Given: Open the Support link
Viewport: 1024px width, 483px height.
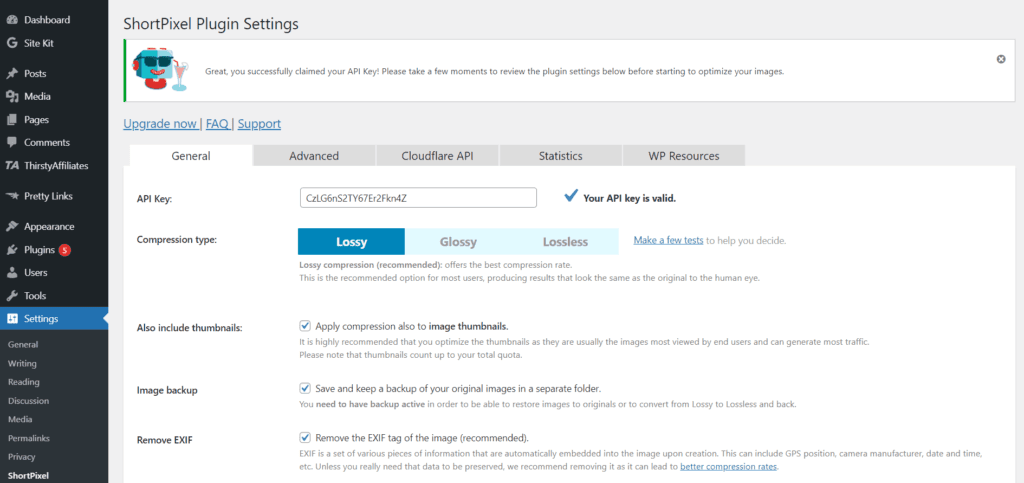Looking at the screenshot, I should [259, 124].
